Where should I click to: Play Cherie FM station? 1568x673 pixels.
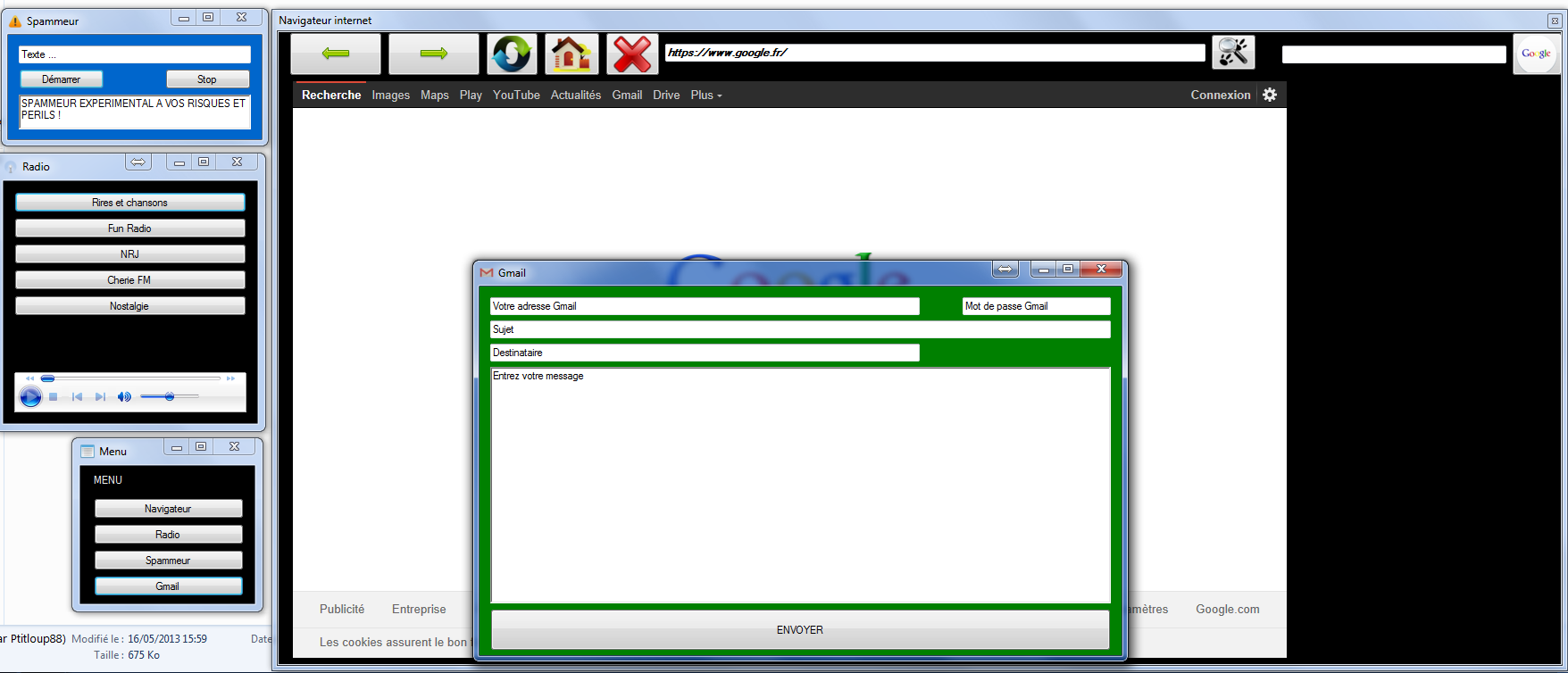(x=129, y=280)
